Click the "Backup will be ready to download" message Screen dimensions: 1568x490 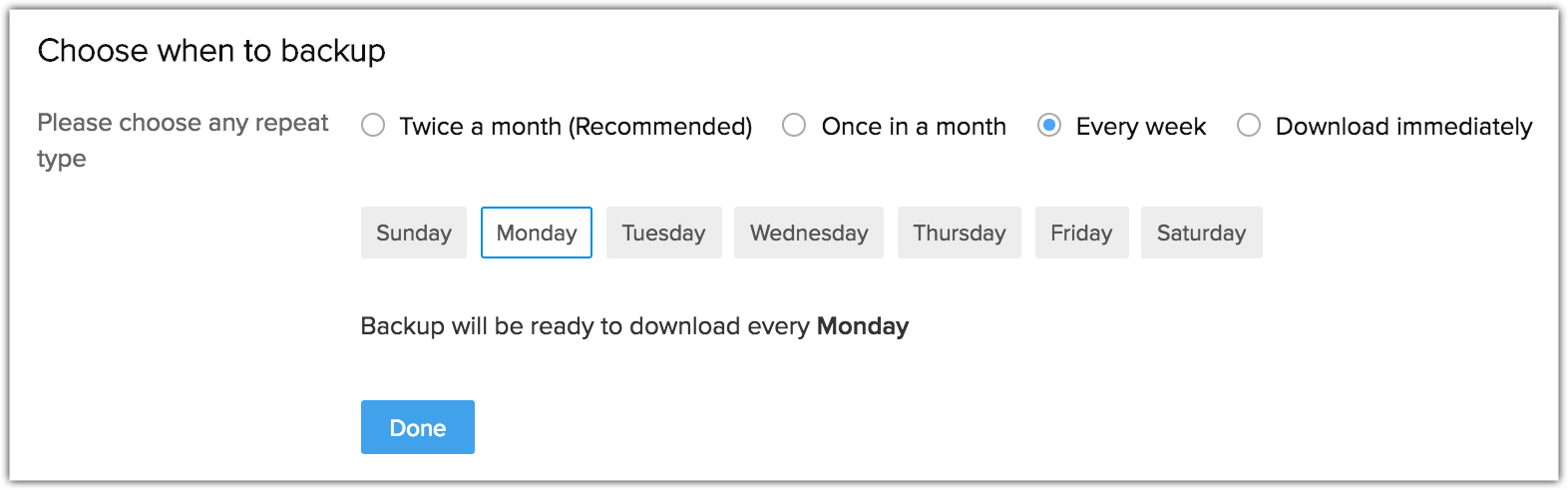tap(587, 326)
